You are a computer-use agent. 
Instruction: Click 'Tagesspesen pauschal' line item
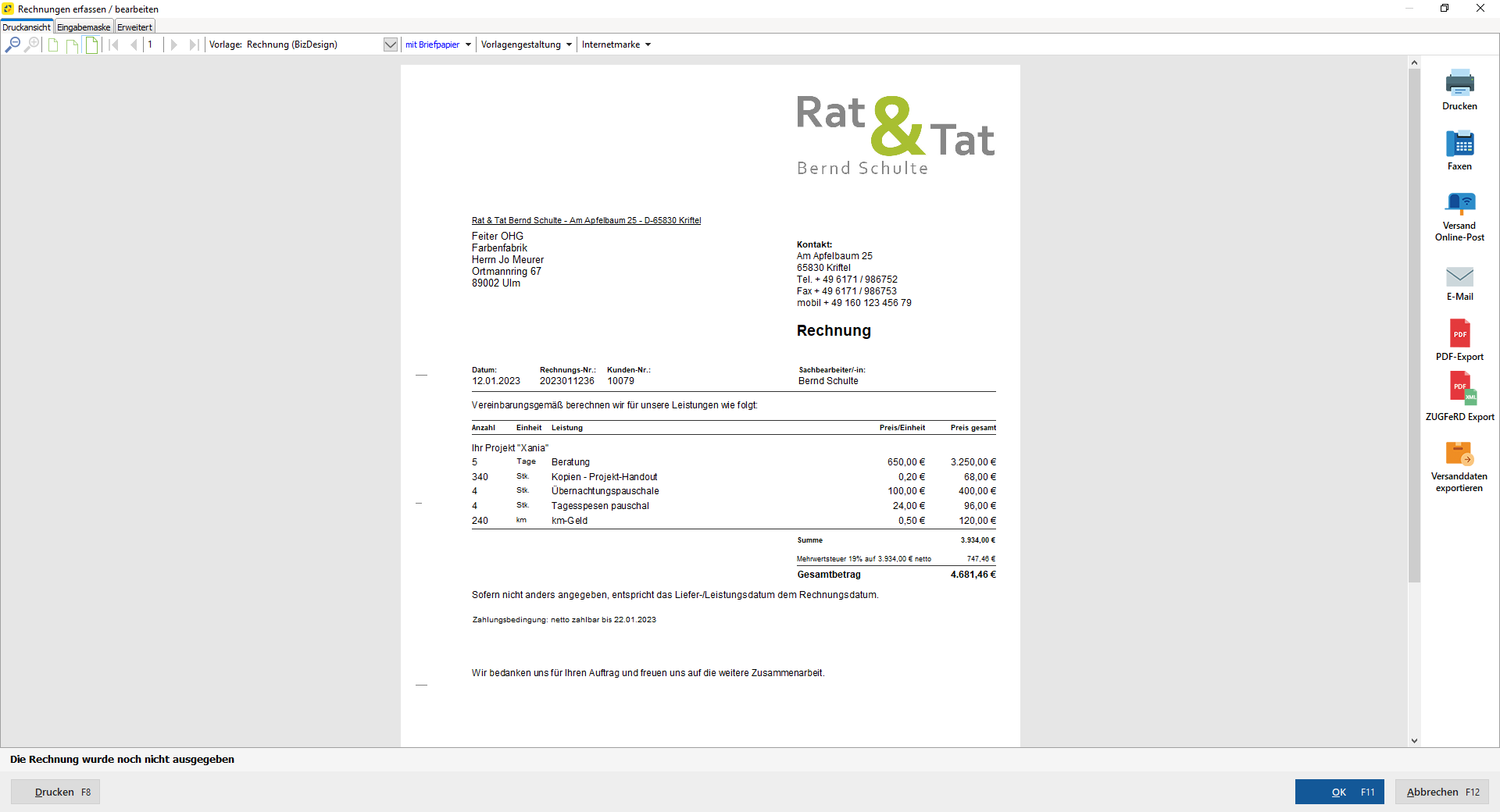(x=600, y=506)
